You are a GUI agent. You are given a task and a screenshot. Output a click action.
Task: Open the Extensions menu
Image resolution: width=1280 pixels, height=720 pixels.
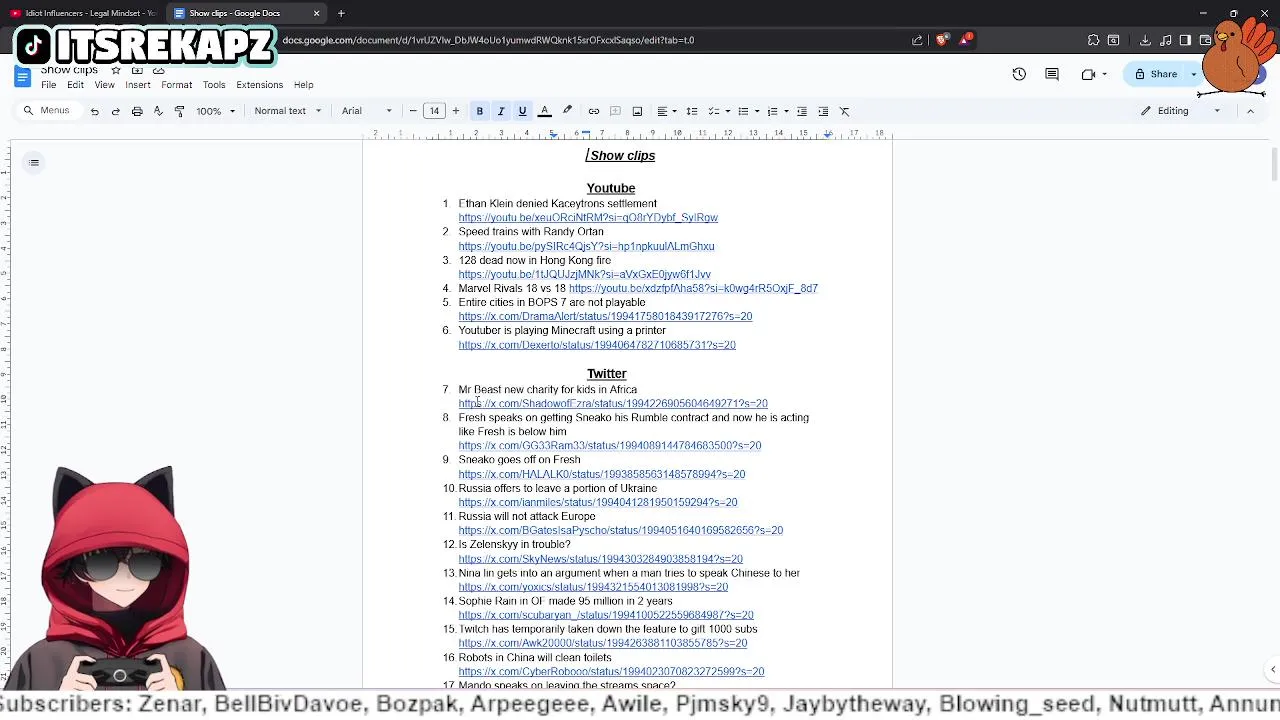(259, 85)
